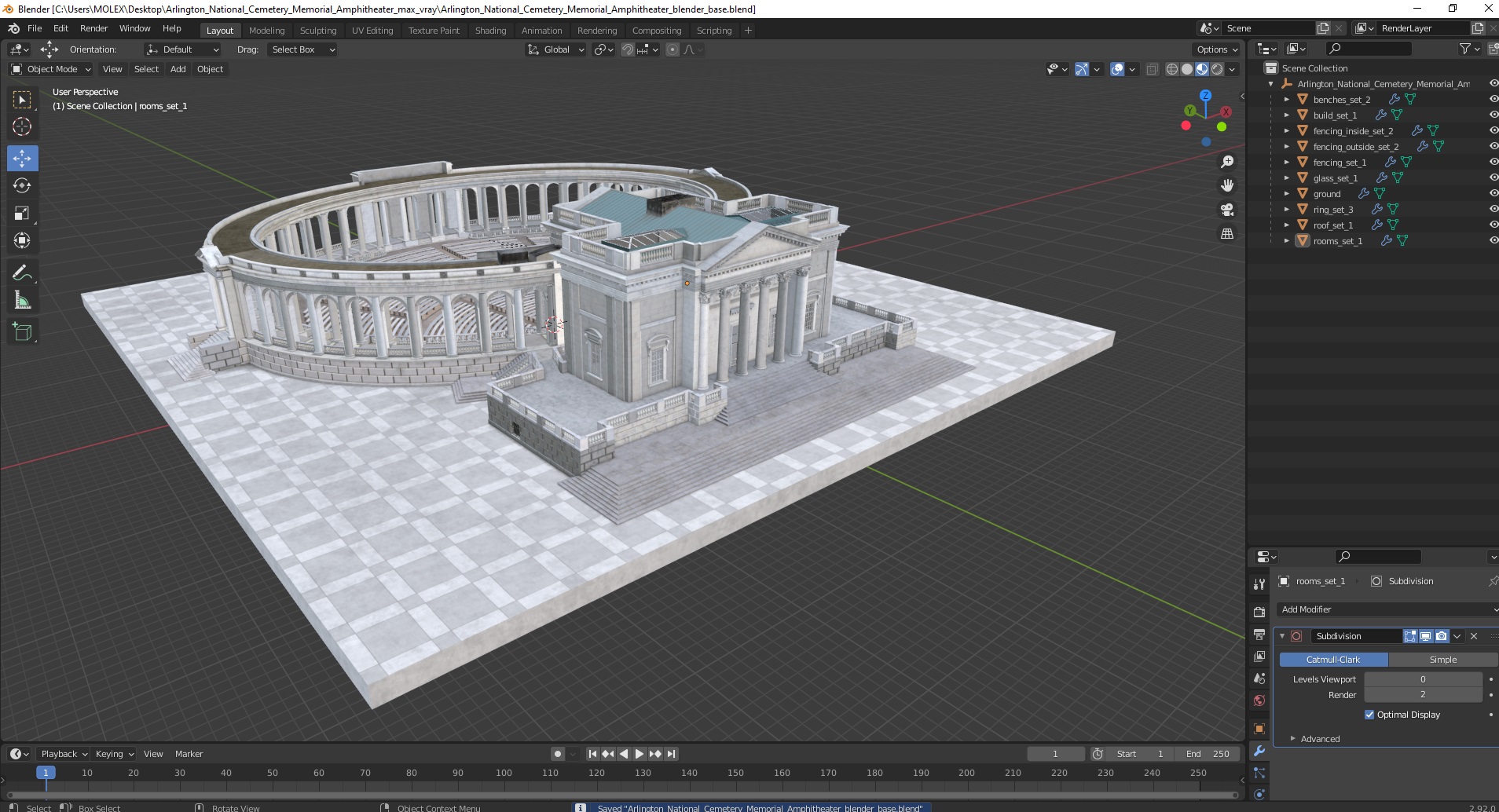Toggle snapping magnet
The width and height of the screenshot is (1499, 812).
[628, 49]
